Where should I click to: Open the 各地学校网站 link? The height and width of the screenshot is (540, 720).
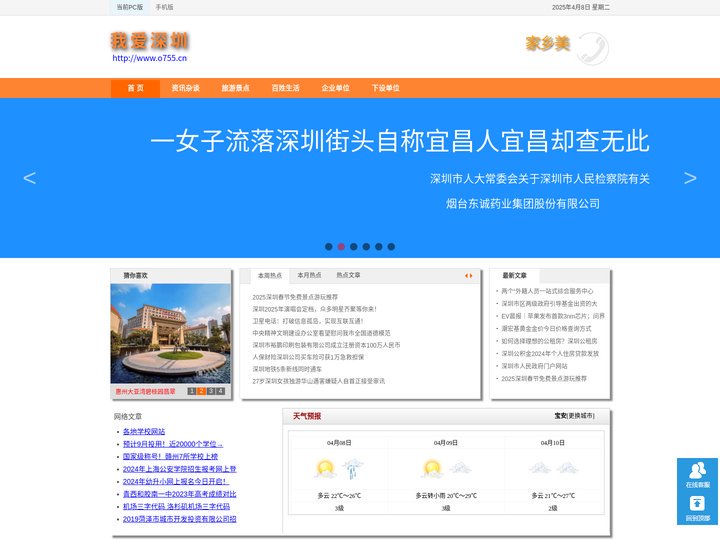[x=144, y=432]
